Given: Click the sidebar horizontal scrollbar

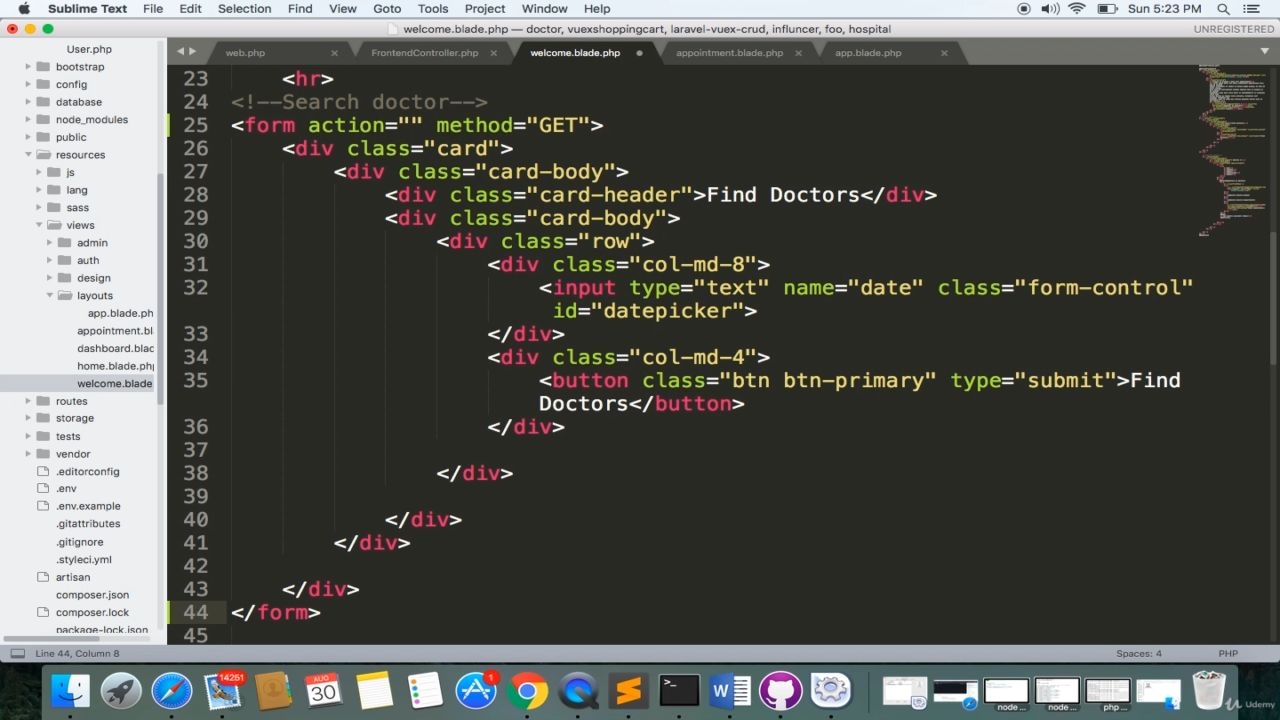Looking at the screenshot, I should click(x=80, y=638).
